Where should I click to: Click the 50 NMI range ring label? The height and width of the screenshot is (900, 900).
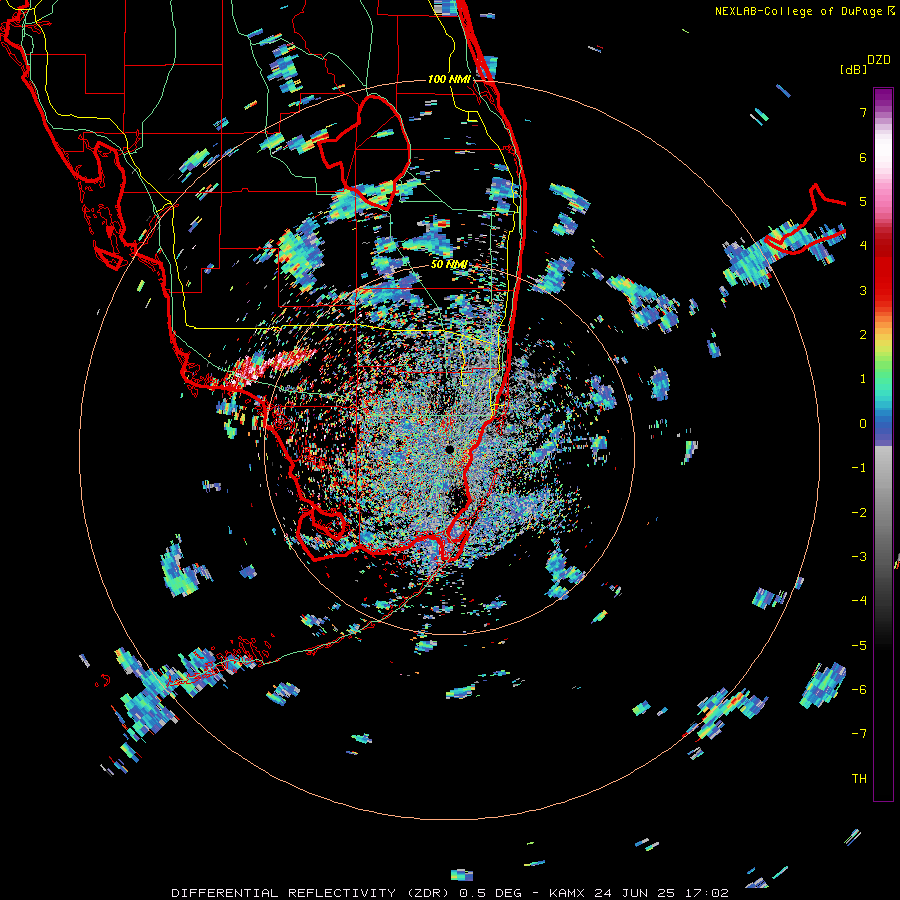click(449, 264)
